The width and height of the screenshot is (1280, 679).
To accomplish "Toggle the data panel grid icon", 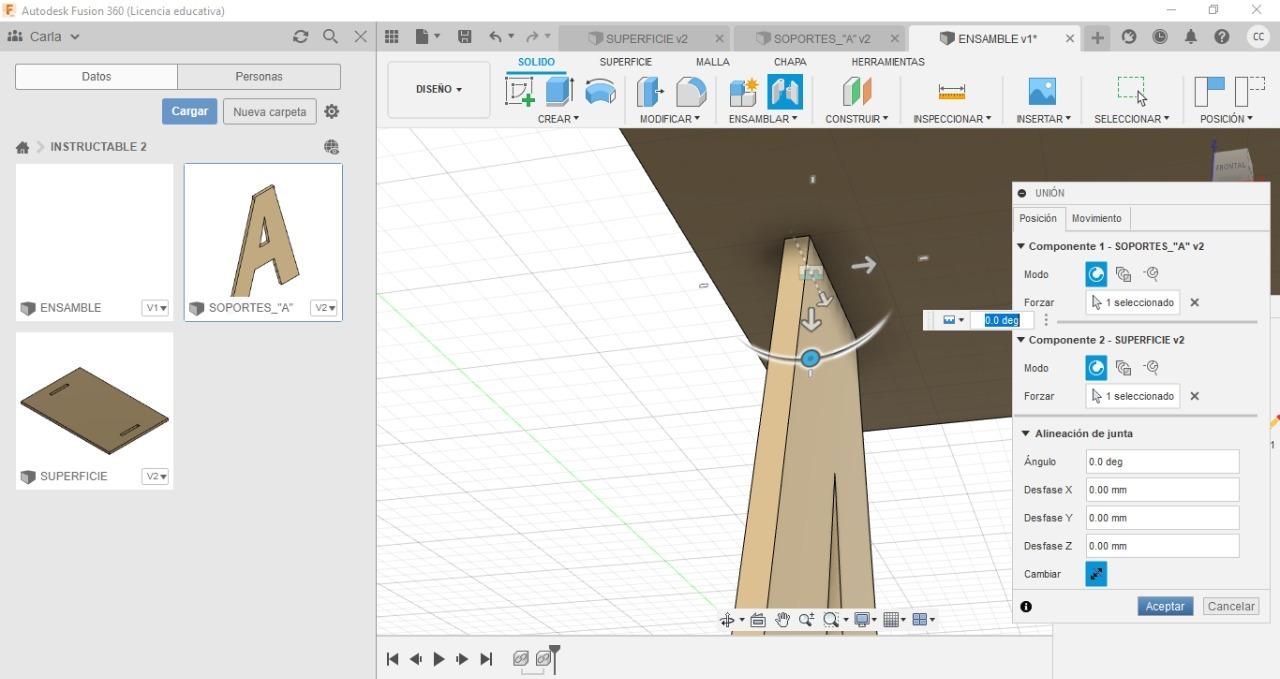I will pos(392,36).
